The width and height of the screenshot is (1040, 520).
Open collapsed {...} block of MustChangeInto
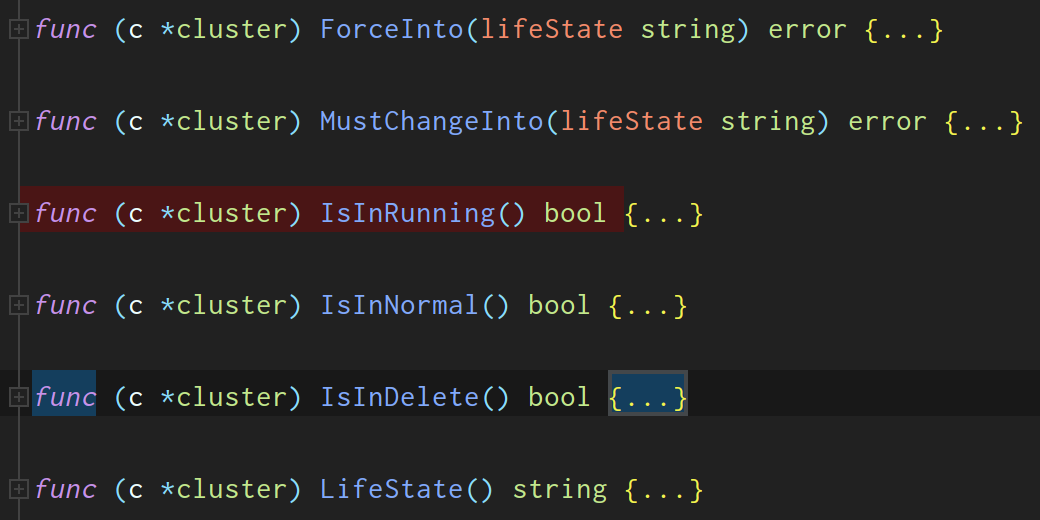(x=984, y=122)
